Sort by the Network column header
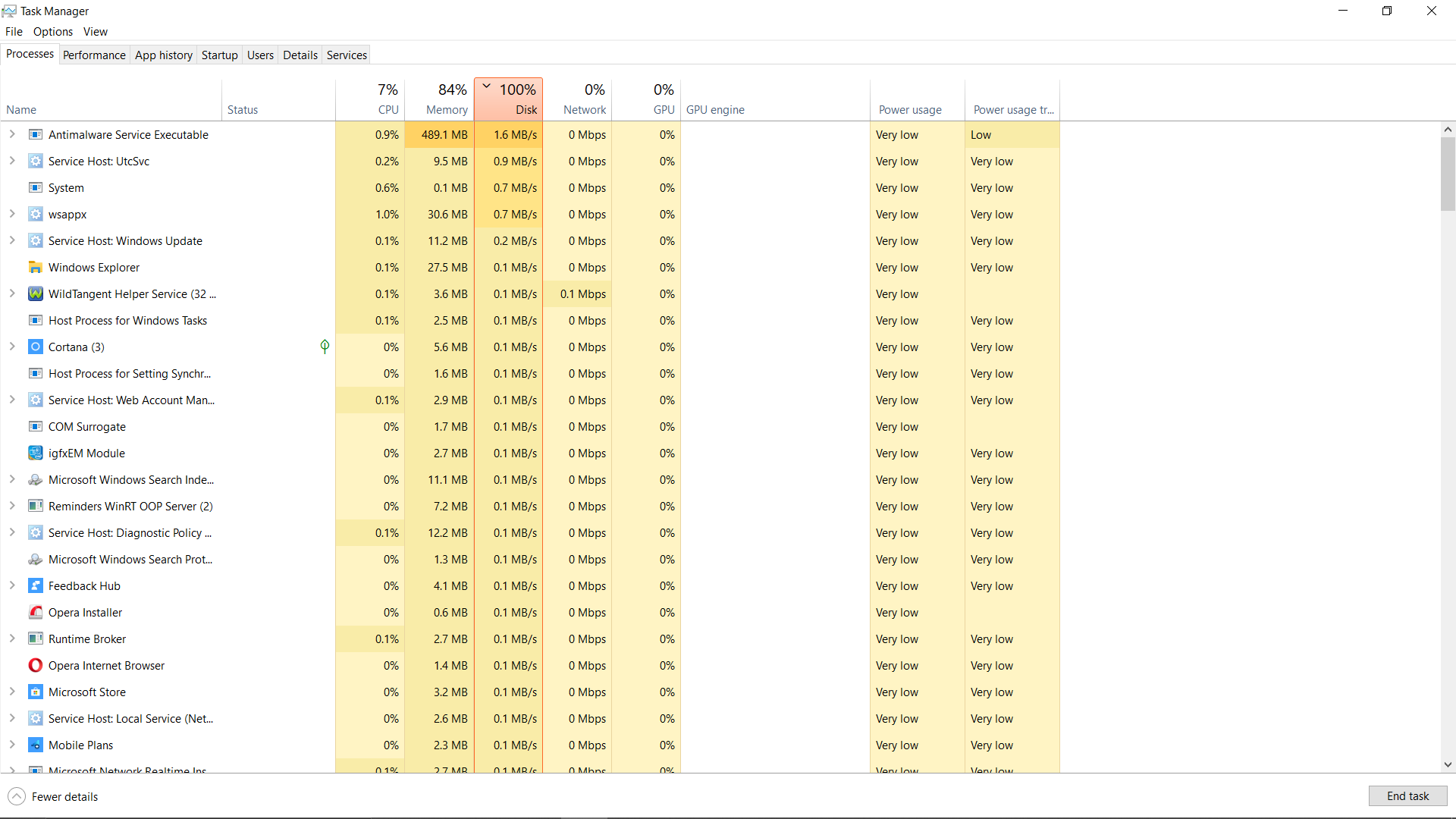 (x=577, y=99)
